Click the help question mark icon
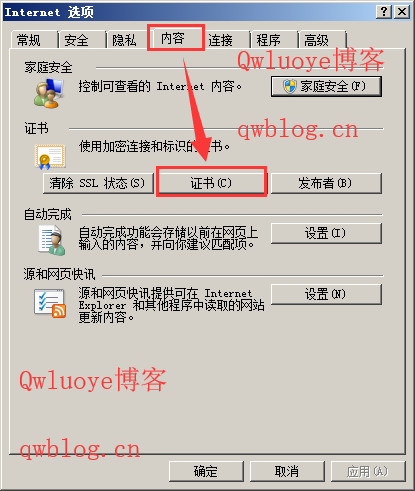 pyautogui.click(x=384, y=12)
